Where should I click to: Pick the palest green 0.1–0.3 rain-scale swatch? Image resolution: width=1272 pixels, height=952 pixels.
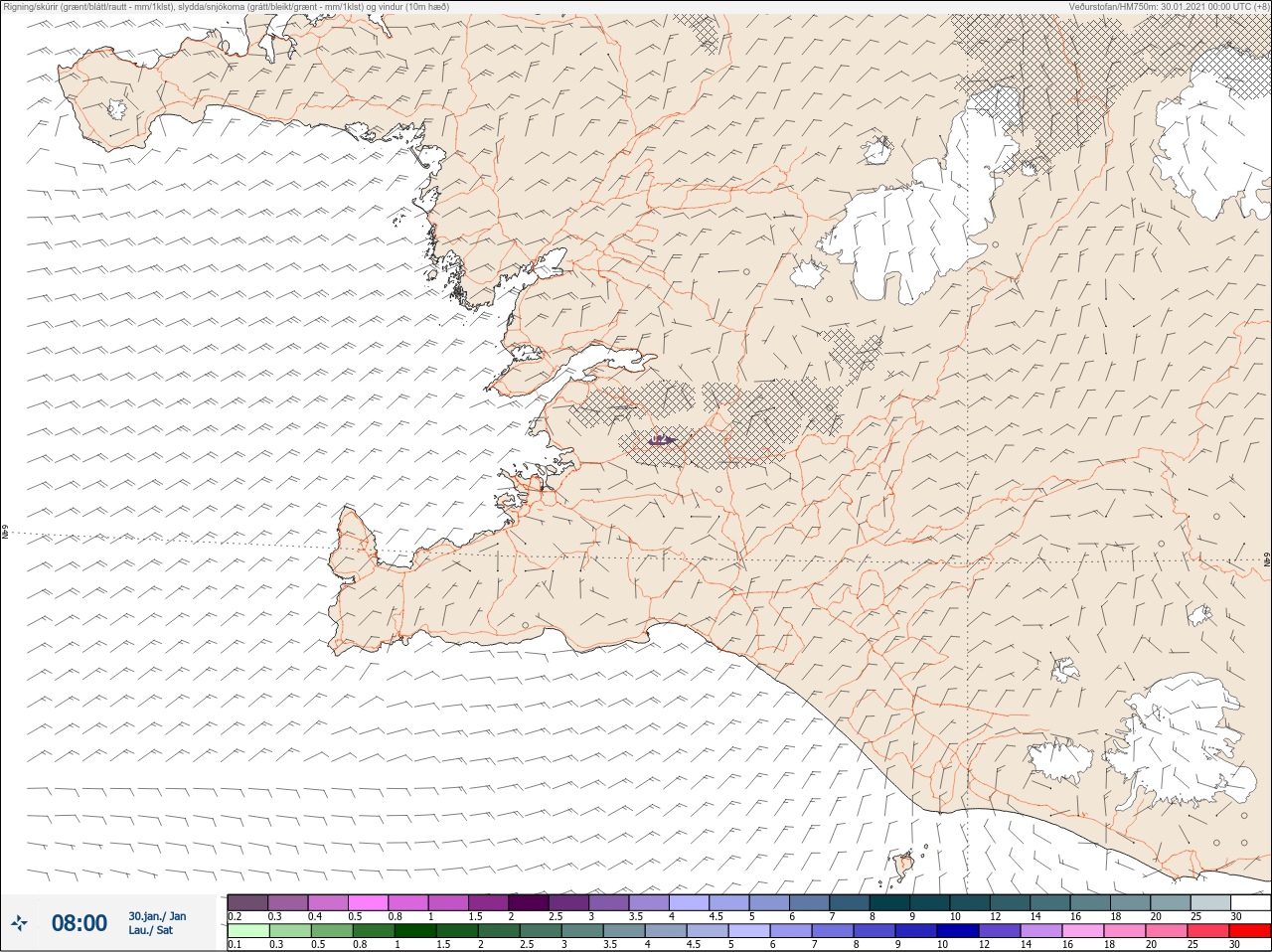[x=247, y=931]
